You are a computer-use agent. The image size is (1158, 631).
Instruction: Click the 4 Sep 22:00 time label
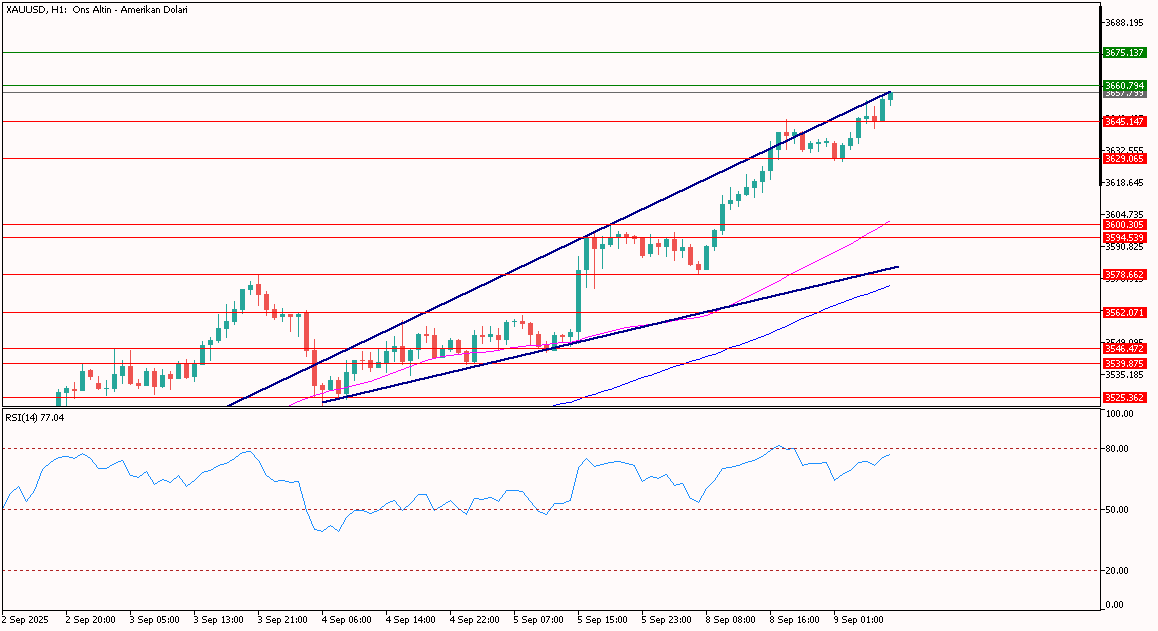coord(475,620)
